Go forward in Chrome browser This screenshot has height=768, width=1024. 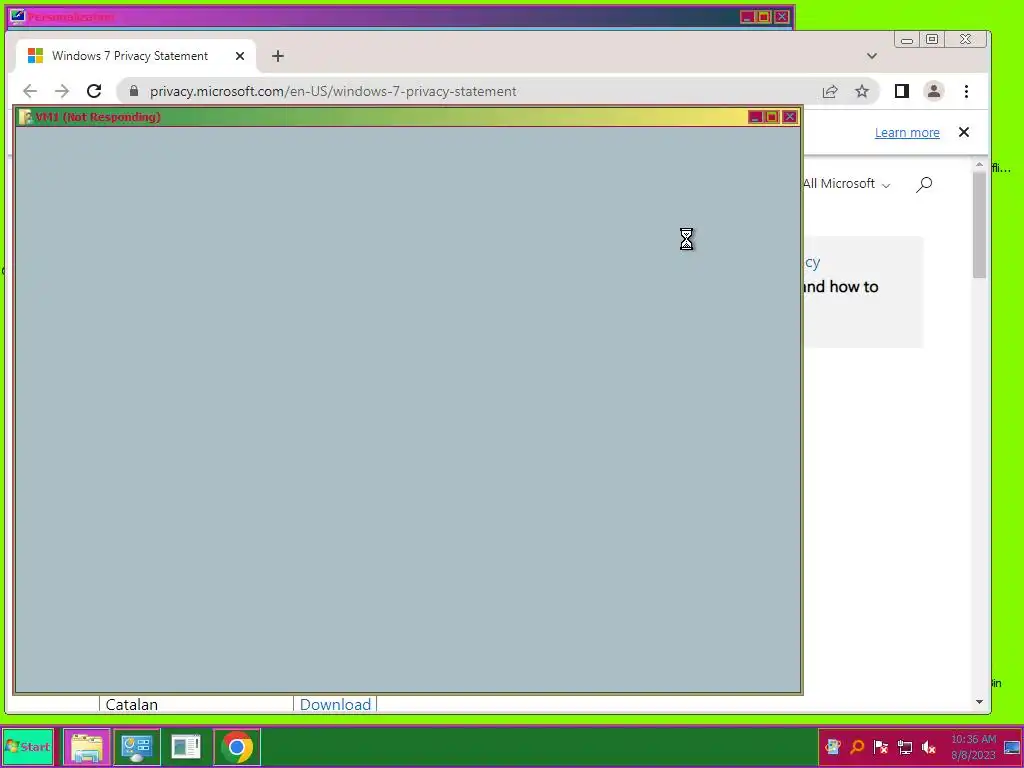point(61,91)
